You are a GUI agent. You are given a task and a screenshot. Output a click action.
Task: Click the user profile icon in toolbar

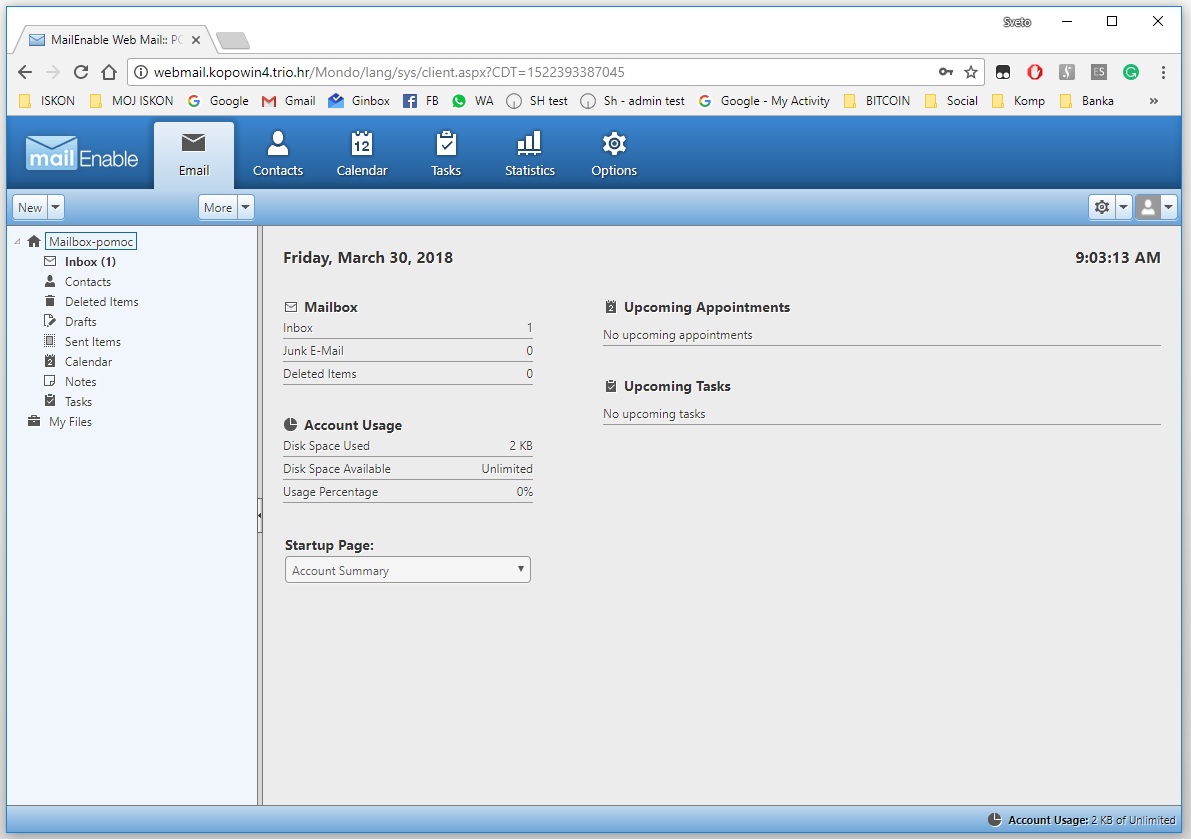coord(1148,207)
